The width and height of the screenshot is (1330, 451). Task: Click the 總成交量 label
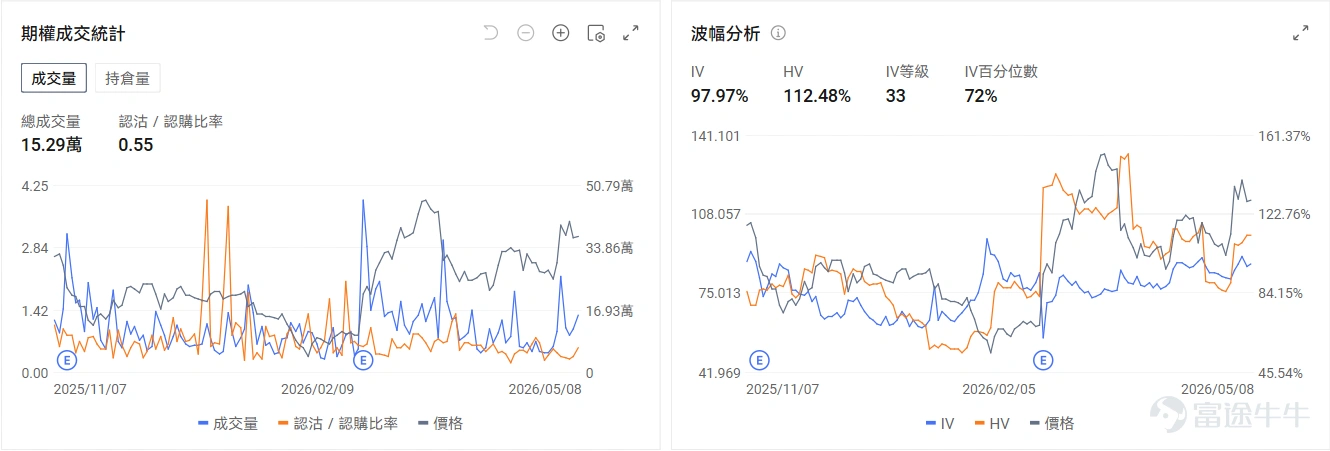pyautogui.click(x=51, y=122)
